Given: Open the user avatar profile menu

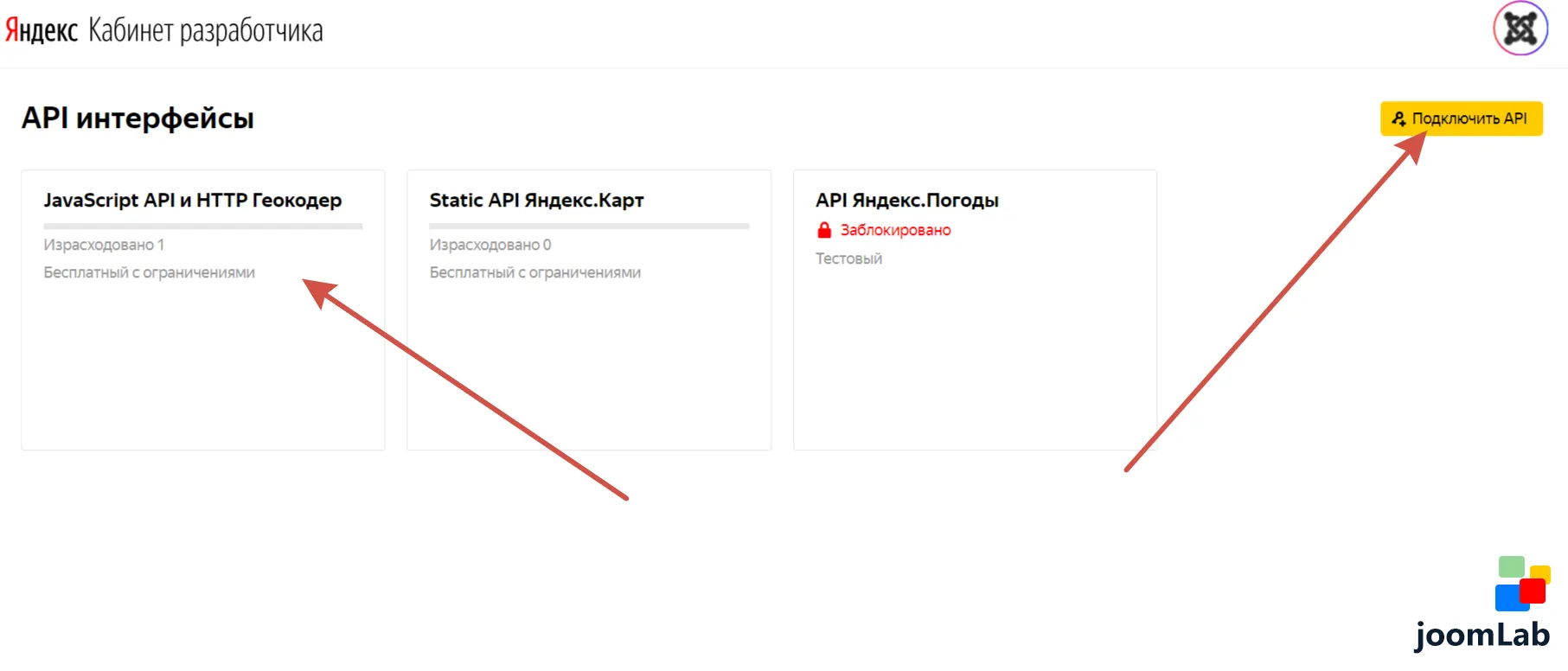Looking at the screenshot, I should (1520, 29).
